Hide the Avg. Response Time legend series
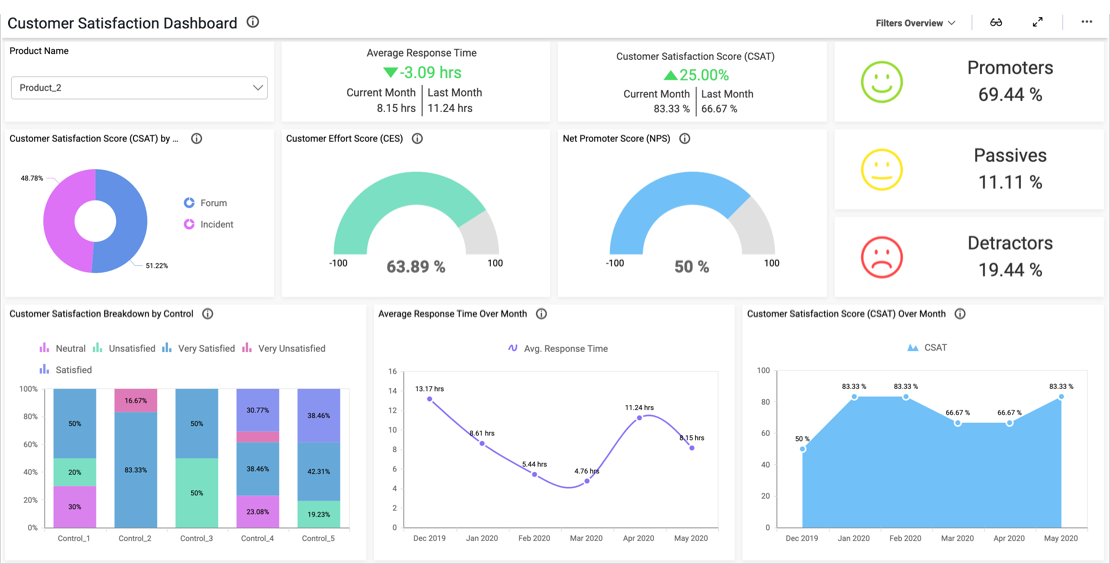 [557, 349]
